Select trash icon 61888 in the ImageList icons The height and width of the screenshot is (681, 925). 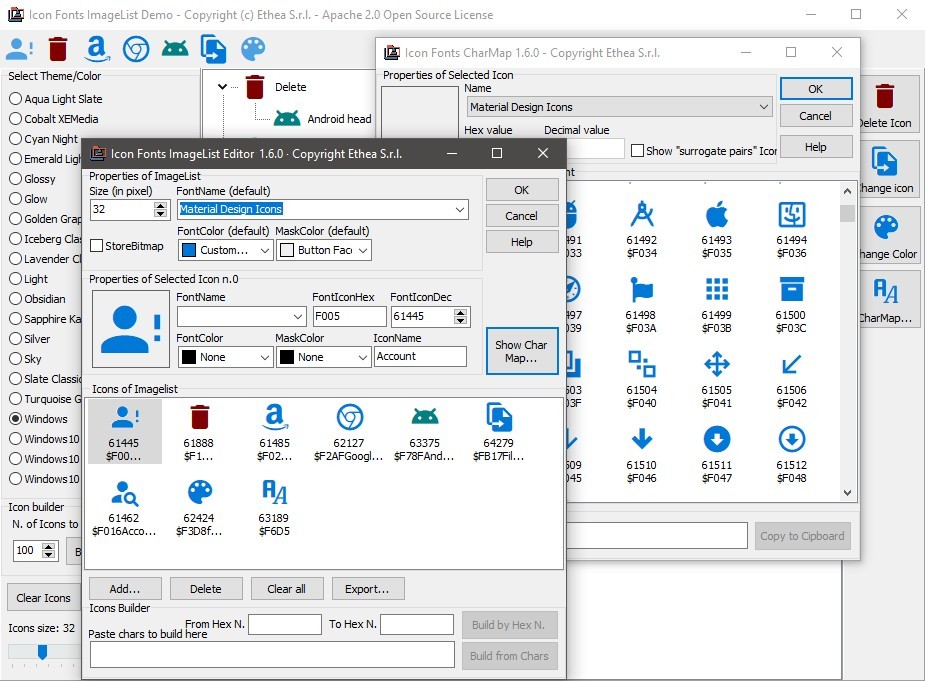[x=199, y=431]
